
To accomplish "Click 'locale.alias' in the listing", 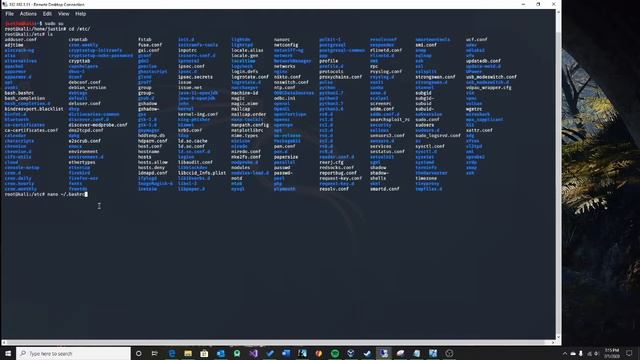I will tap(247, 50).
